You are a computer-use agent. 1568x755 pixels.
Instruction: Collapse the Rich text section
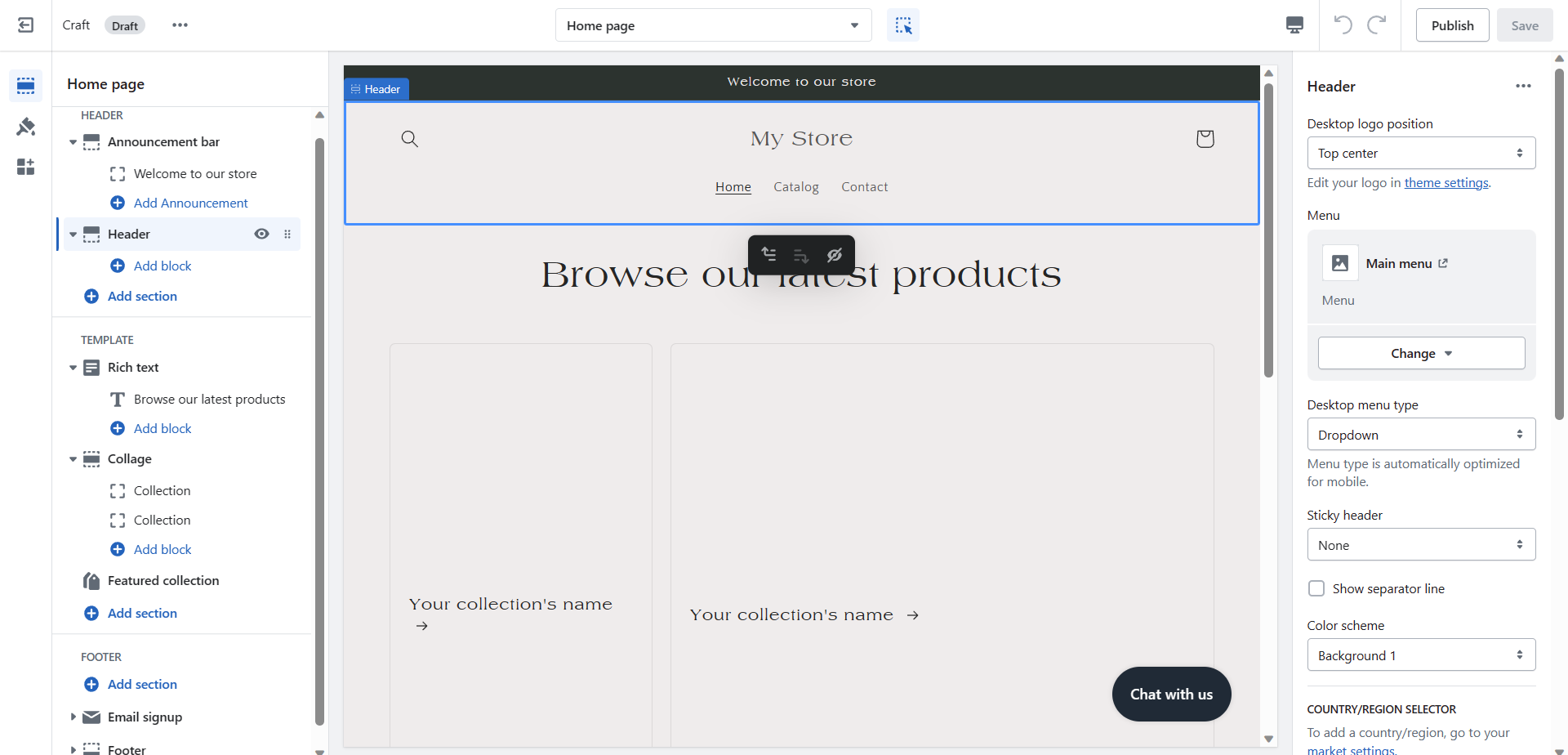click(x=73, y=368)
